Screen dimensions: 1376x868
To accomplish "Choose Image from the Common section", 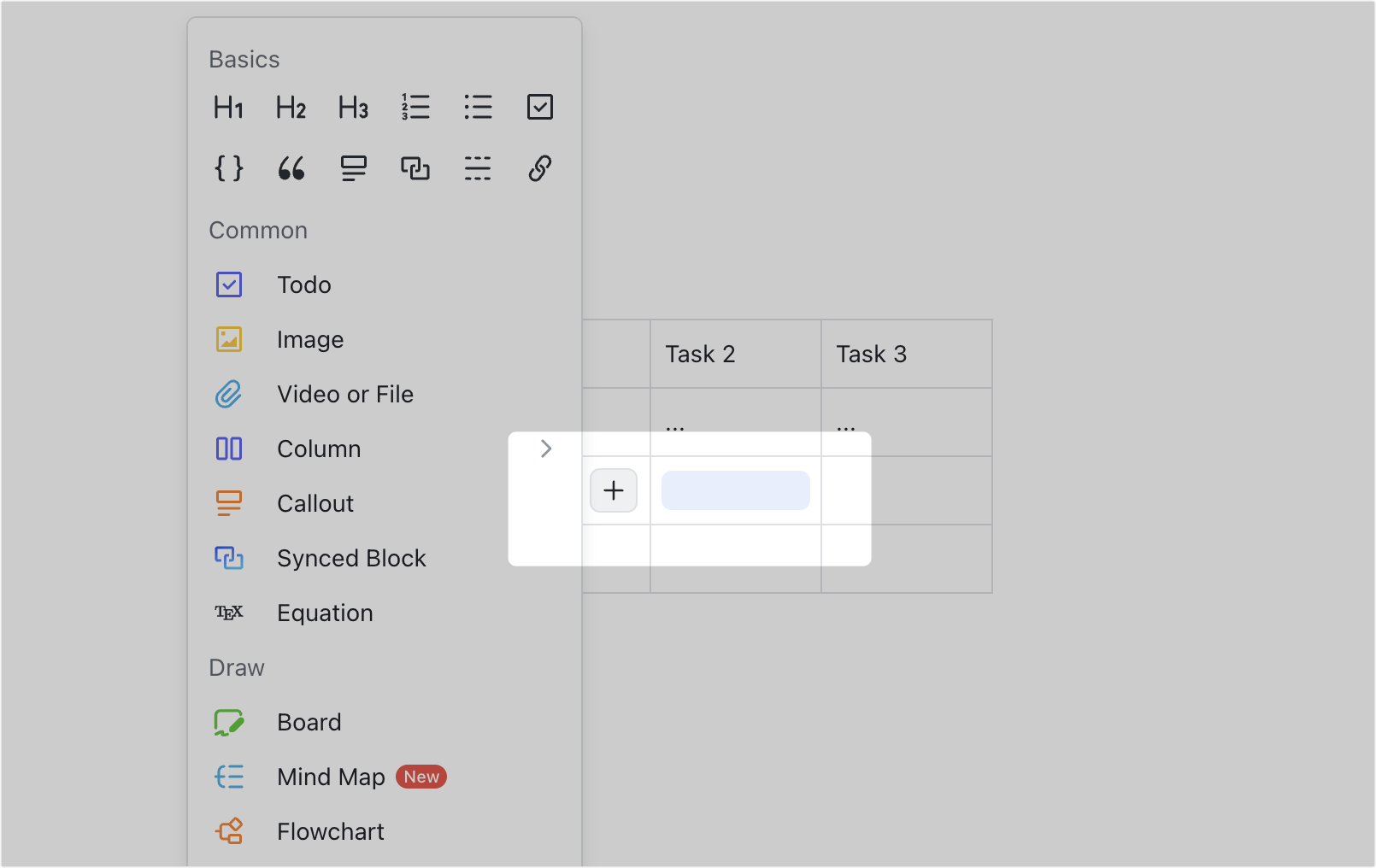I will click(310, 339).
